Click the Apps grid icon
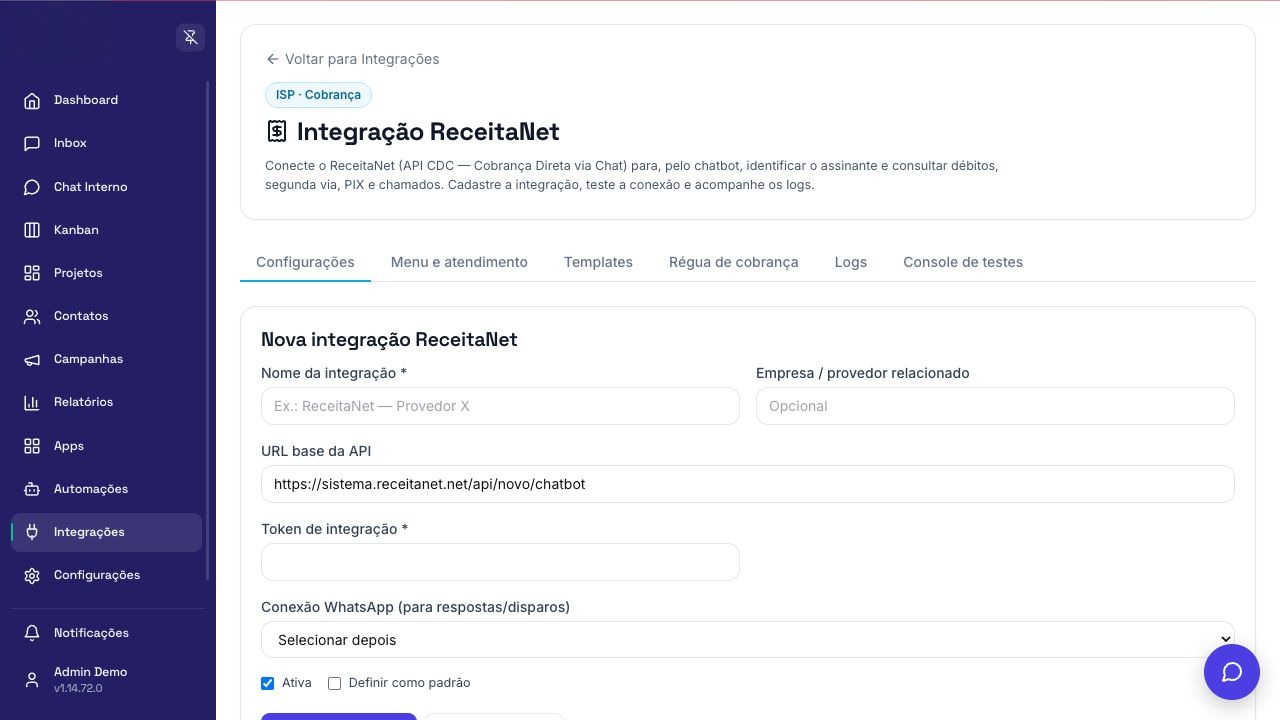Image resolution: width=1280 pixels, height=720 pixels. tap(32, 446)
